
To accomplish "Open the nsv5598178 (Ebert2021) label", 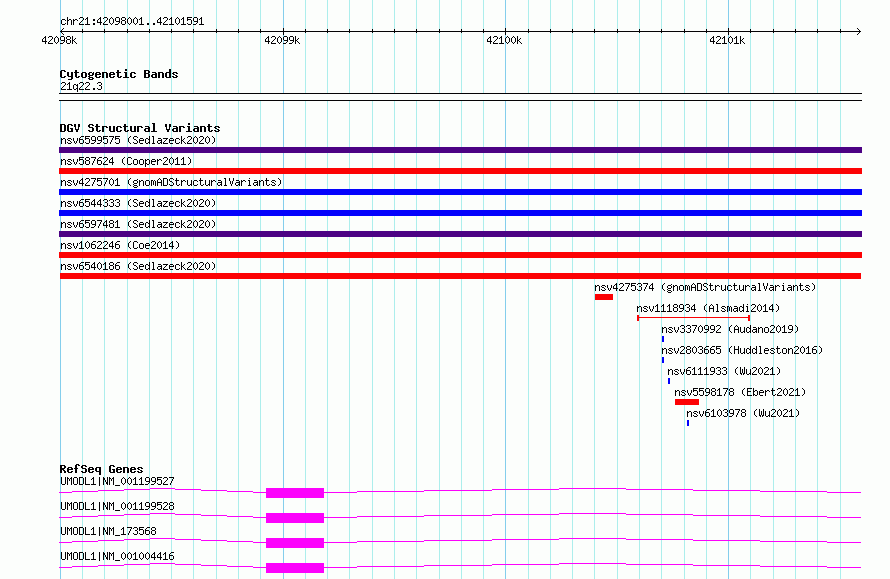I will pyautogui.click(x=740, y=392).
